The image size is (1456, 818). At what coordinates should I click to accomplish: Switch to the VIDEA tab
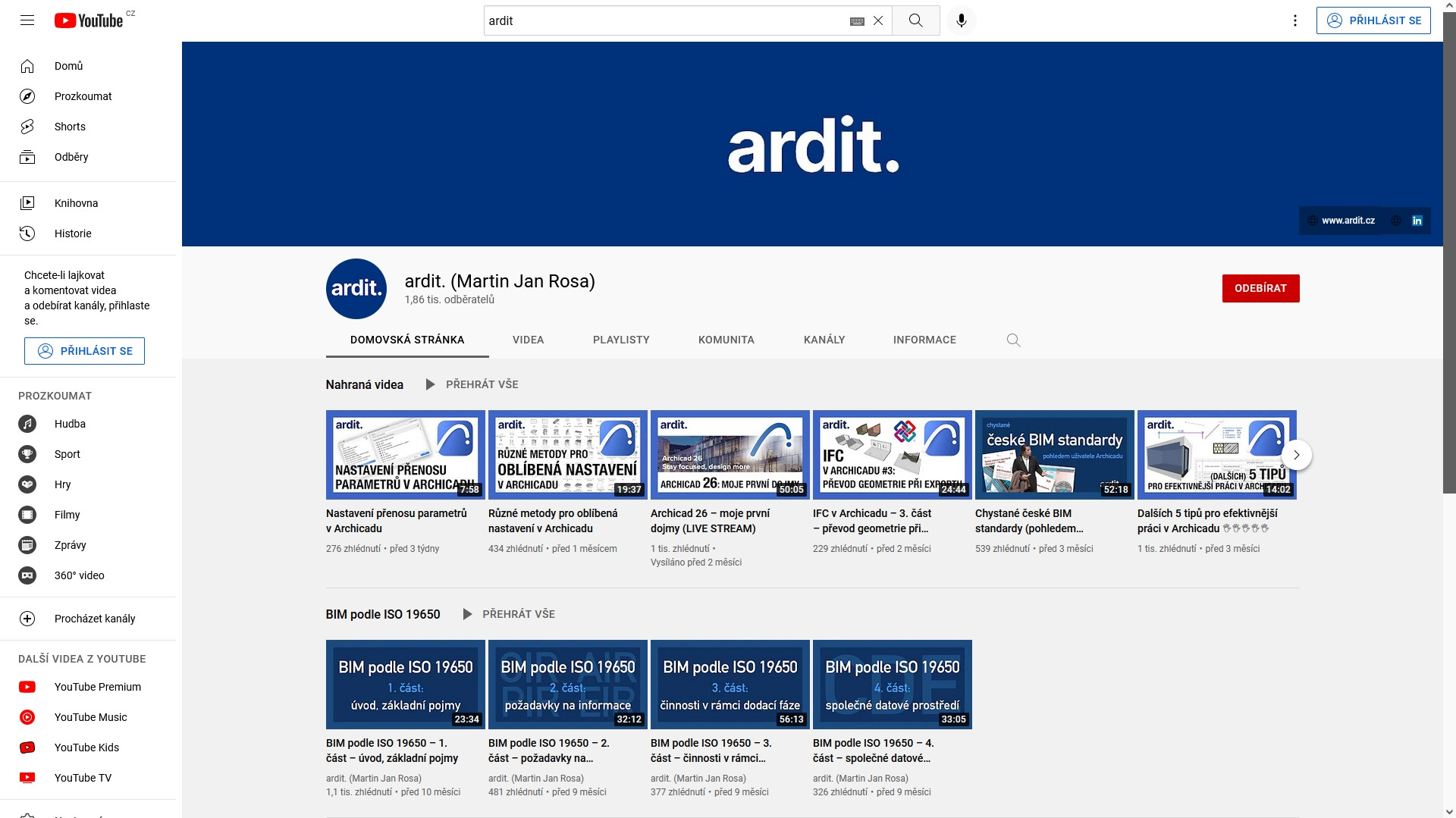point(528,340)
